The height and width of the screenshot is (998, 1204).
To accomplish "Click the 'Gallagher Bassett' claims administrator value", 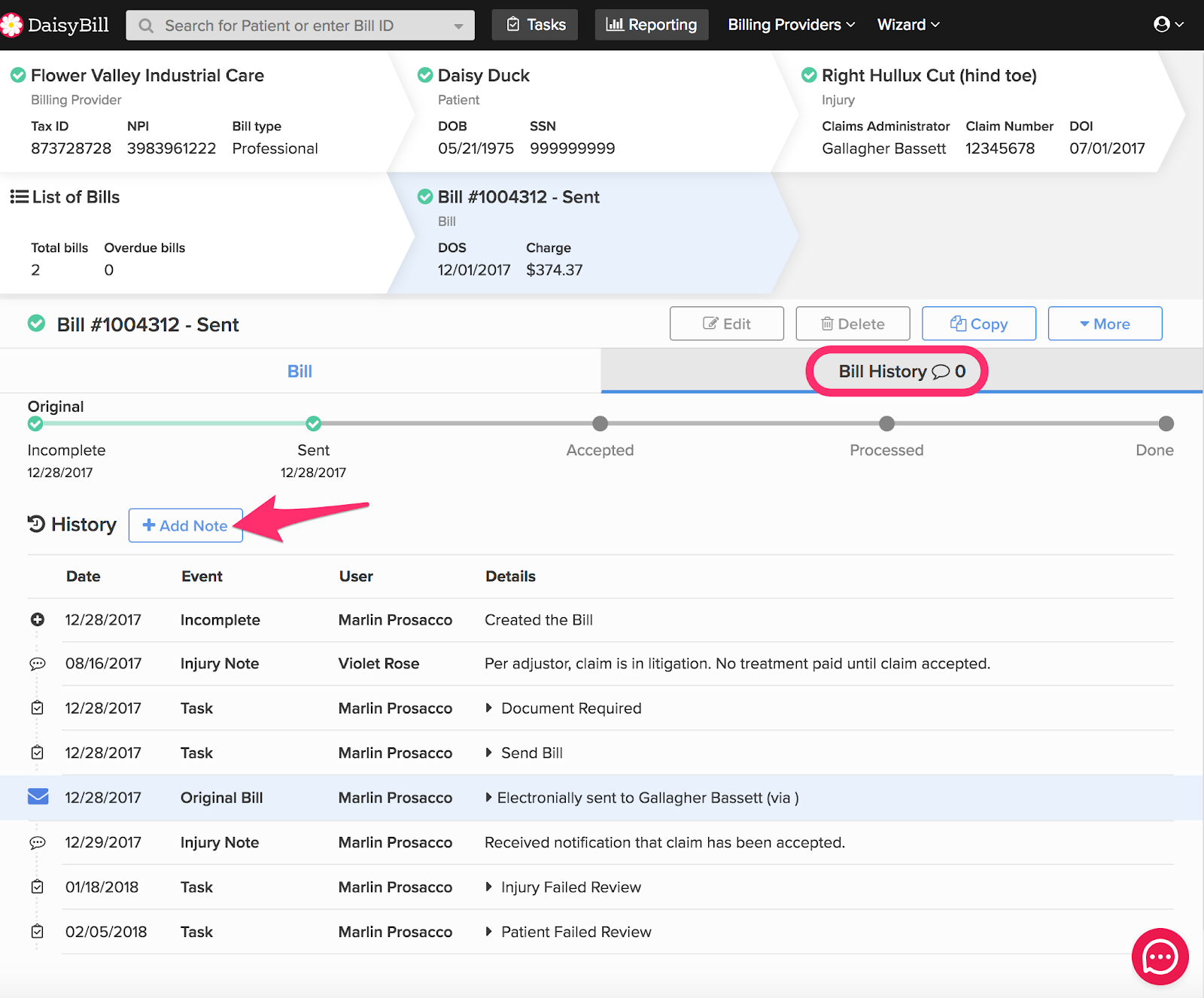I will (x=884, y=148).
